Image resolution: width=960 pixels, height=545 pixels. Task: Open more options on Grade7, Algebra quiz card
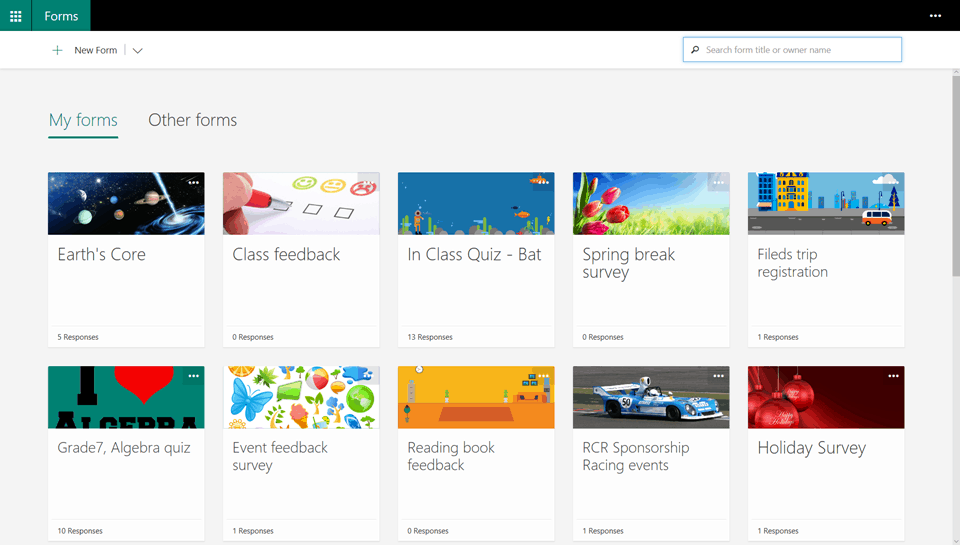click(x=193, y=376)
